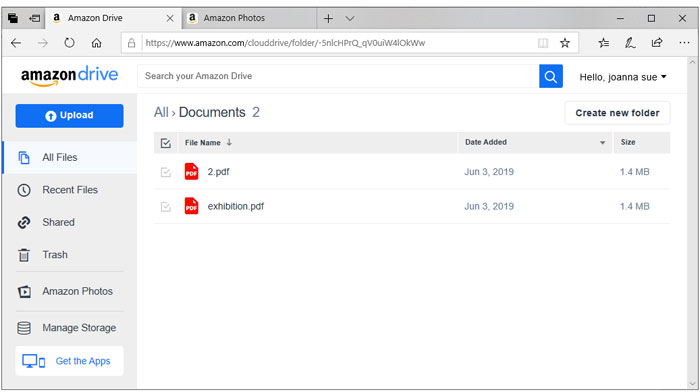Open the Date Added column dropdown arrow

coord(602,143)
